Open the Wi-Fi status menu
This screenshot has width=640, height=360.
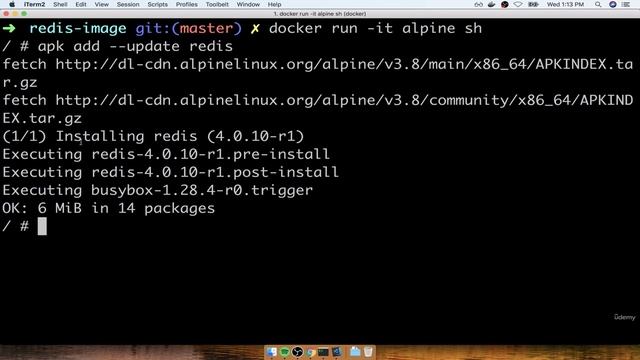(x=518, y=4)
